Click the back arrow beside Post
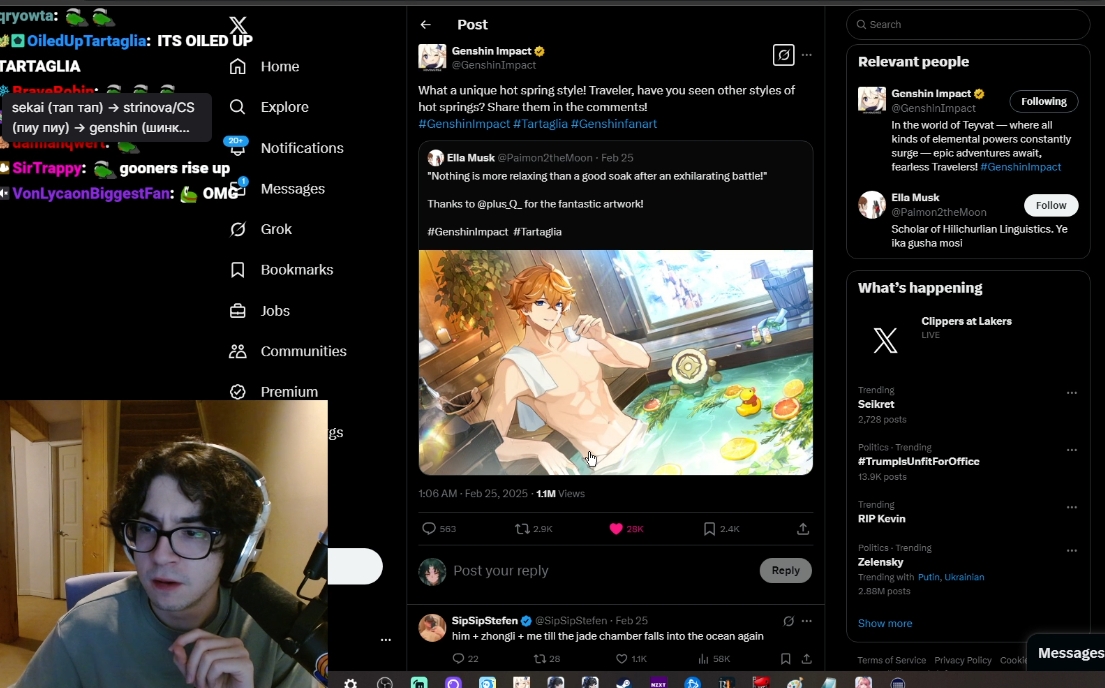 tap(426, 25)
